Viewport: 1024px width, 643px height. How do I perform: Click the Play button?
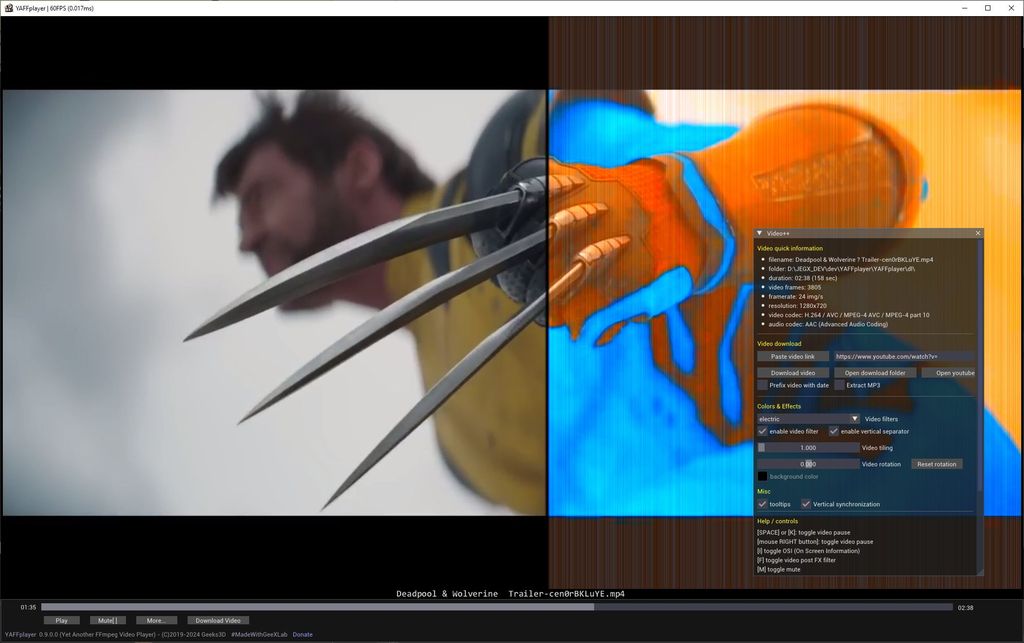61,621
